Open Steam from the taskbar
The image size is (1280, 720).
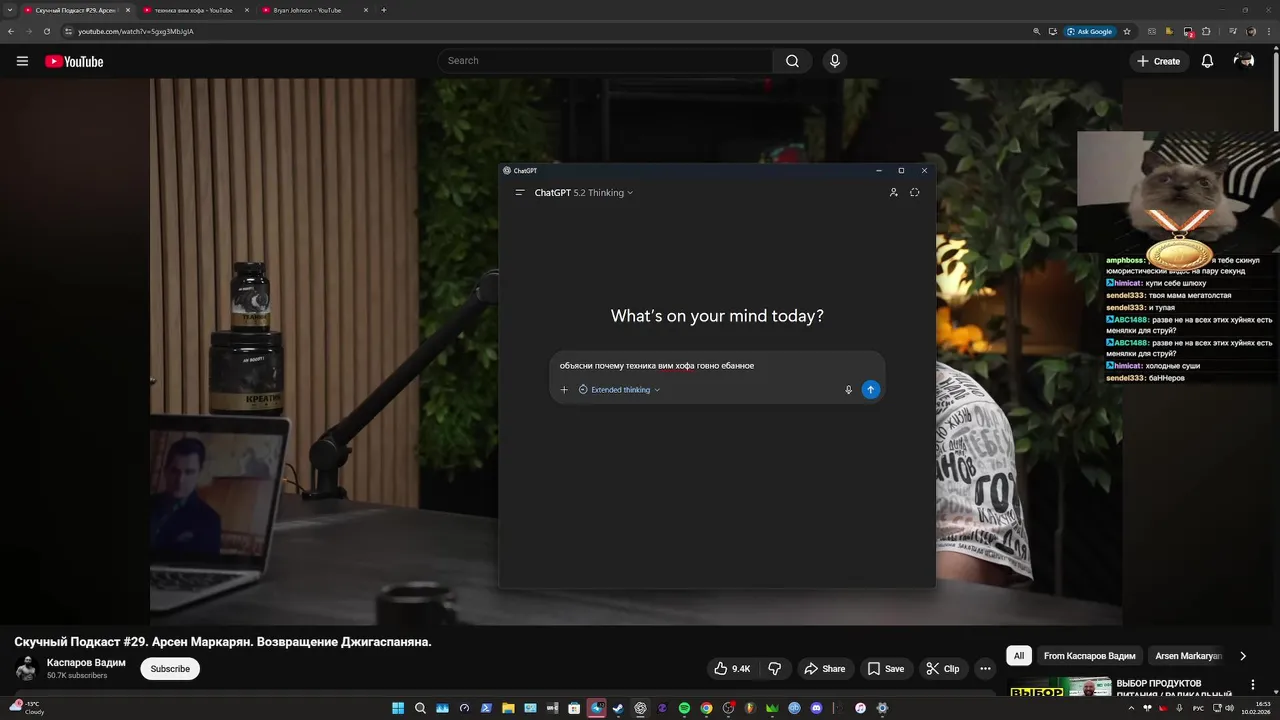pyautogui.click(x=618, y=708)
